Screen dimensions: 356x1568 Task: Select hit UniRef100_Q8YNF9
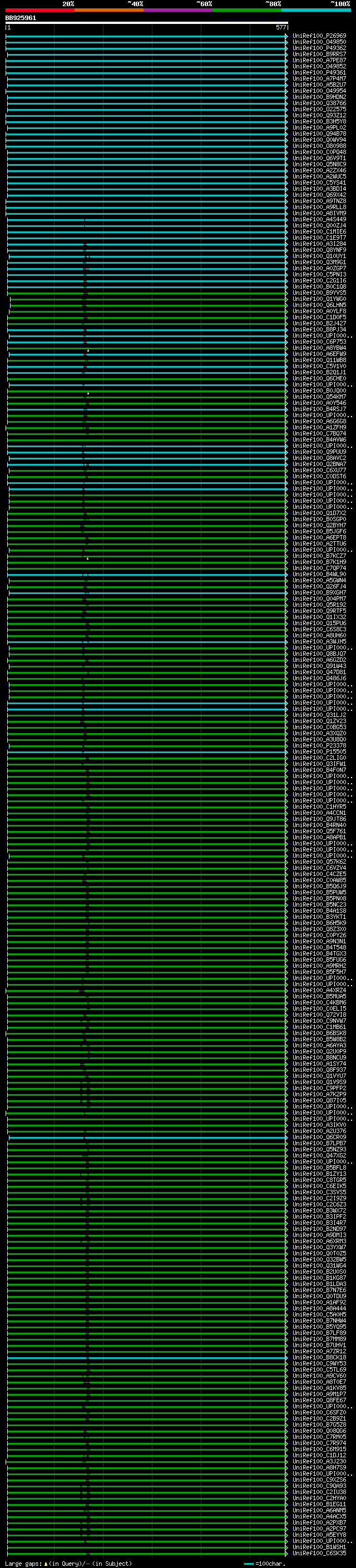tap(319, 250)
